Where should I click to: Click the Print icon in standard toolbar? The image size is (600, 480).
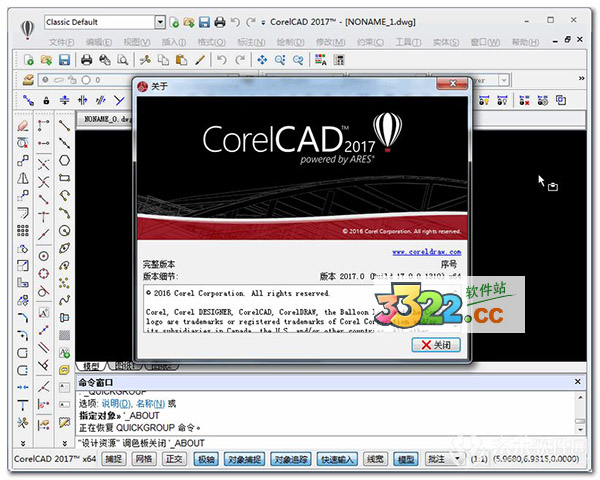(x=87, y=60)
